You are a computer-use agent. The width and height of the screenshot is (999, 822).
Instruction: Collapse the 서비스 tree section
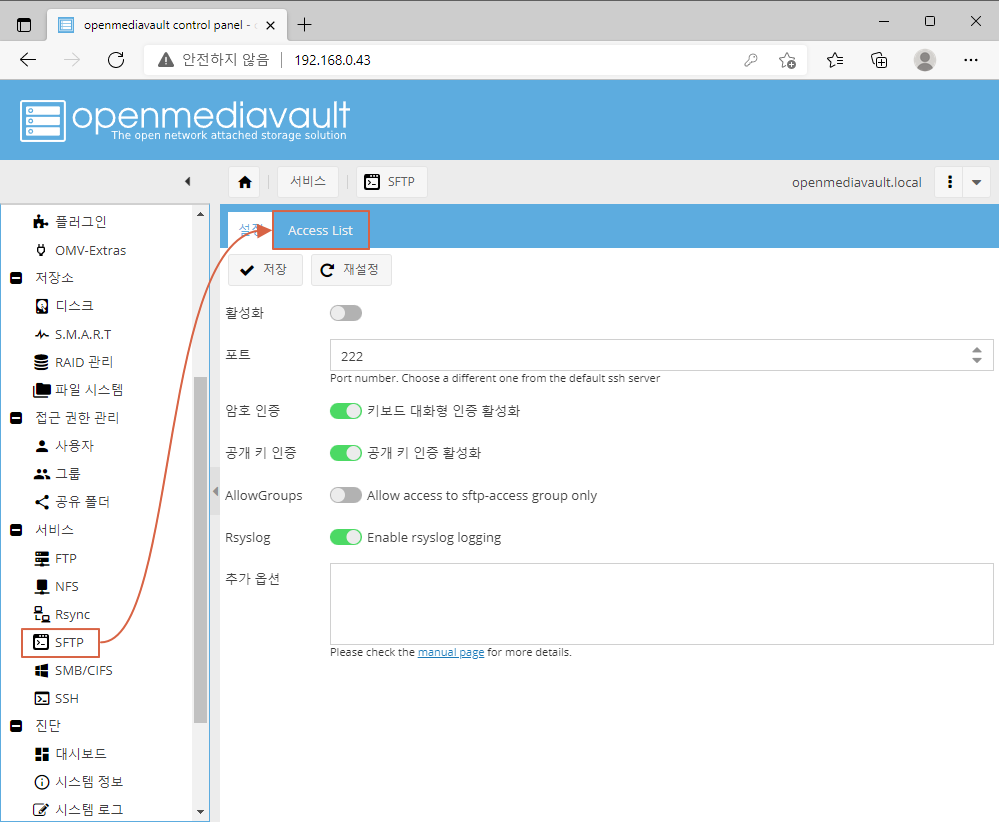pos(17,530)
